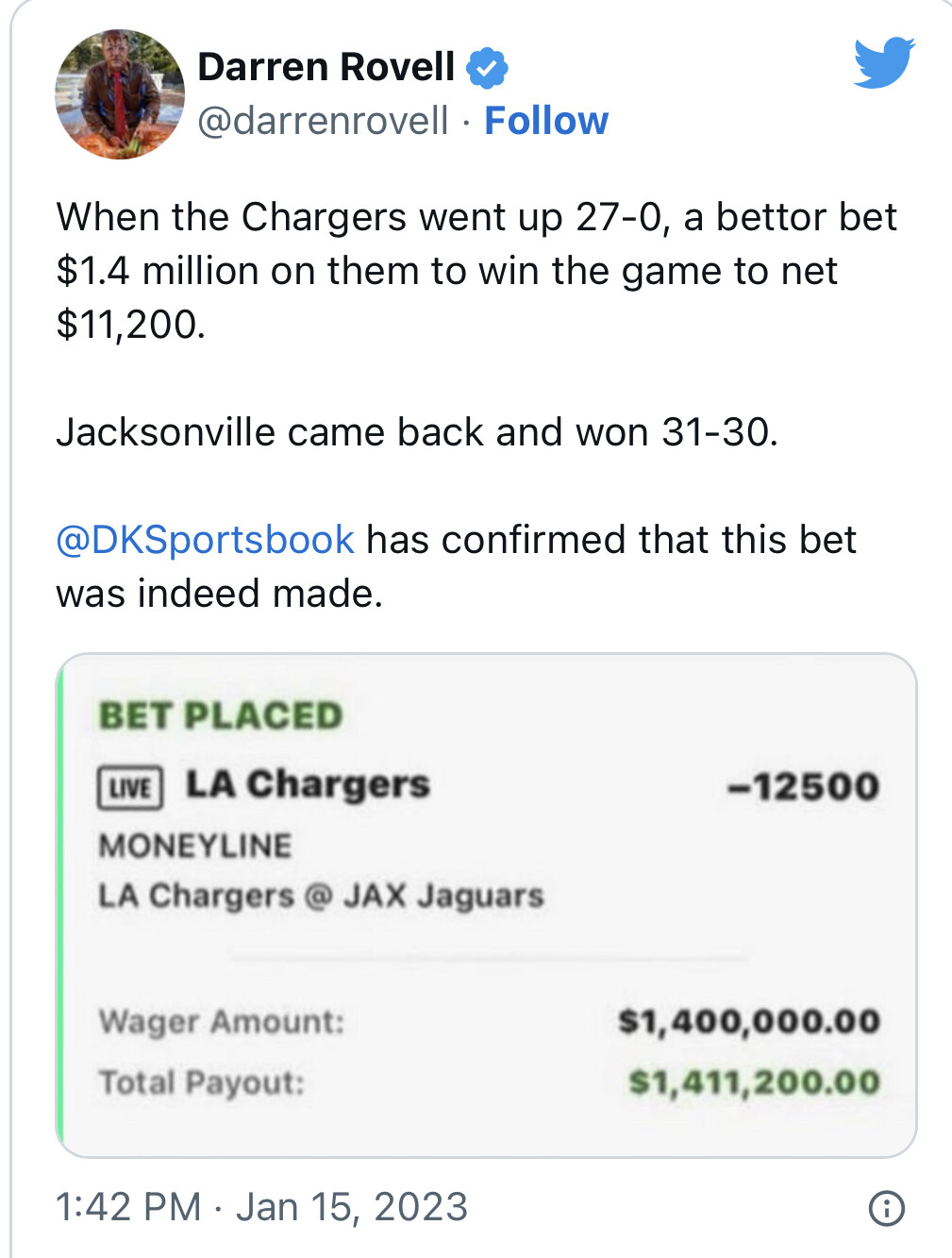The height and width of the screenshot is (1258, 952).
Task: Click the Twitter bird logo
Action: (883, 62)
